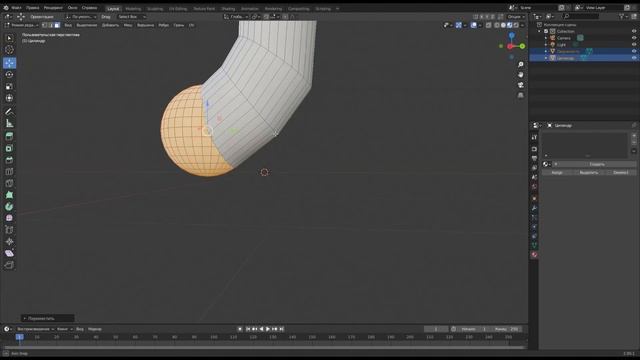Switch to the UV Editing workspace tab
The height and width of the screenshot is (360, 640).
pyautogui.click(x=178, y=9)
